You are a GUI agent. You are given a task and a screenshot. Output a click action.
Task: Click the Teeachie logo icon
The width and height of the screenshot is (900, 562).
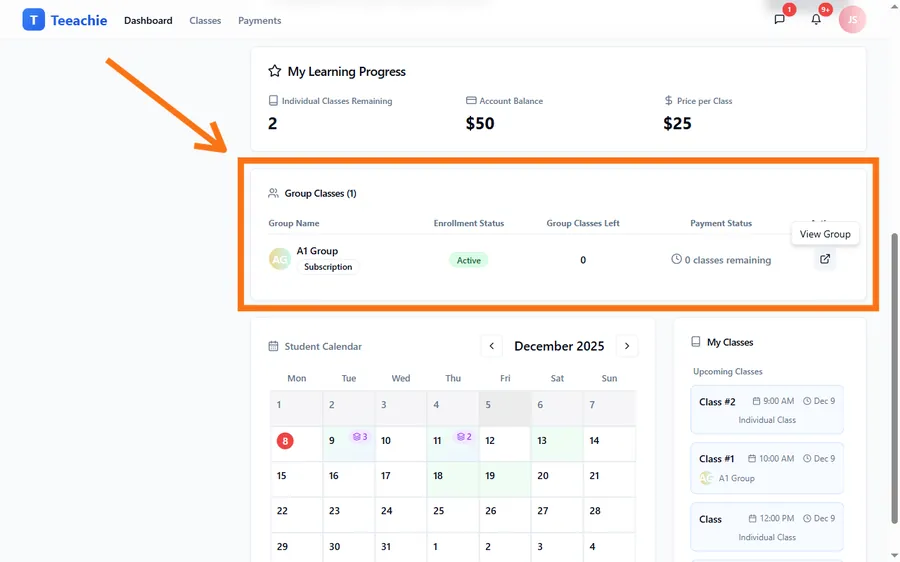pos(33,20)
